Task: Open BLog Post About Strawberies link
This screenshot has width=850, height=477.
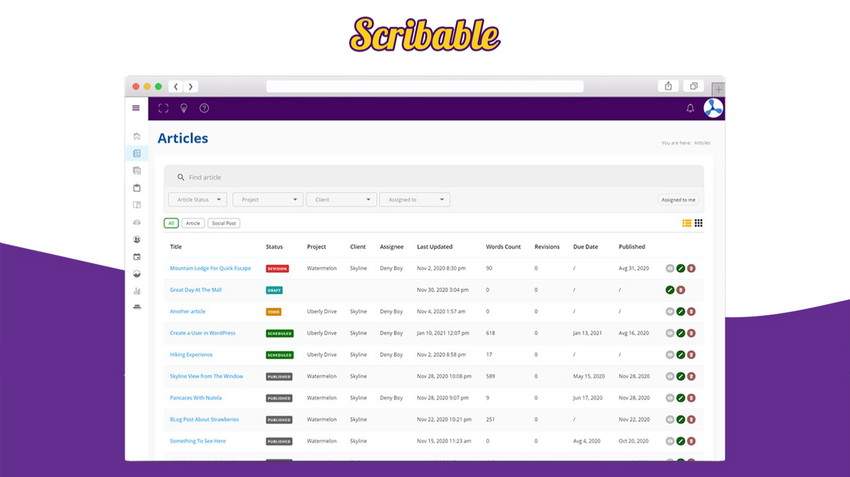Action: pos(204,420)
